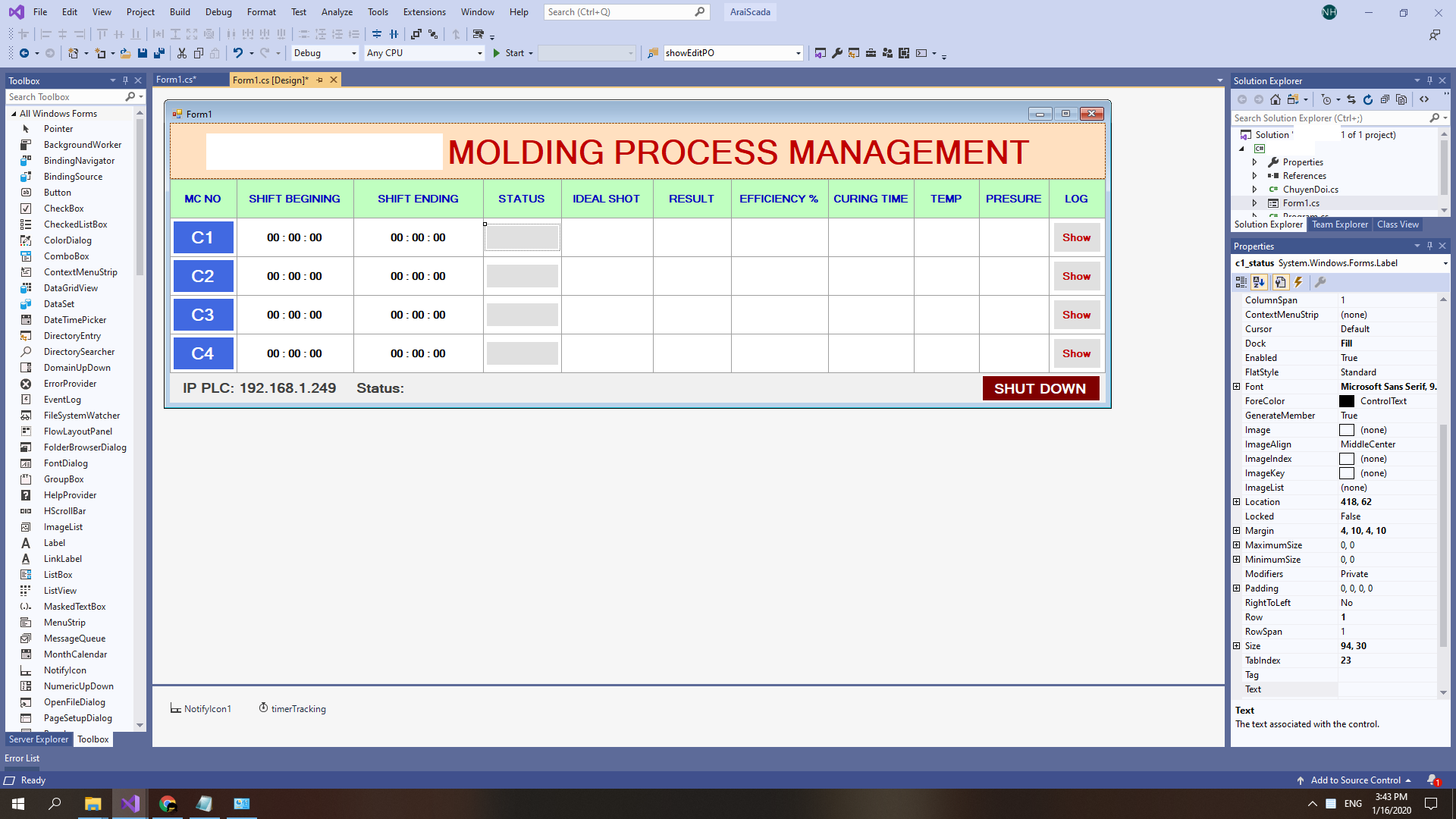Click the ForeColor black color swatch

tap(1347, 401)
